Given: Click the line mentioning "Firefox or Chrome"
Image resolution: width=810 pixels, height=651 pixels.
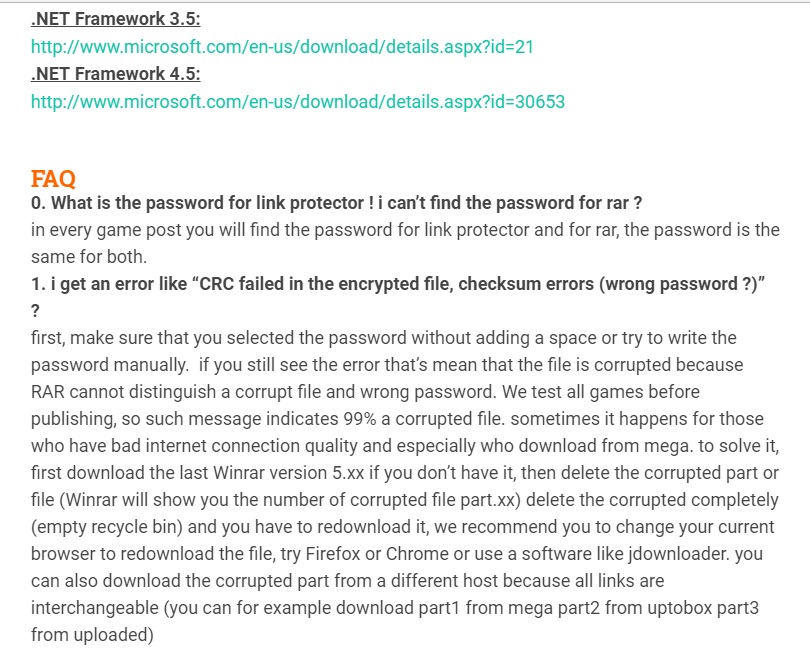Looking at the screenshot, I should pos(397,554).
